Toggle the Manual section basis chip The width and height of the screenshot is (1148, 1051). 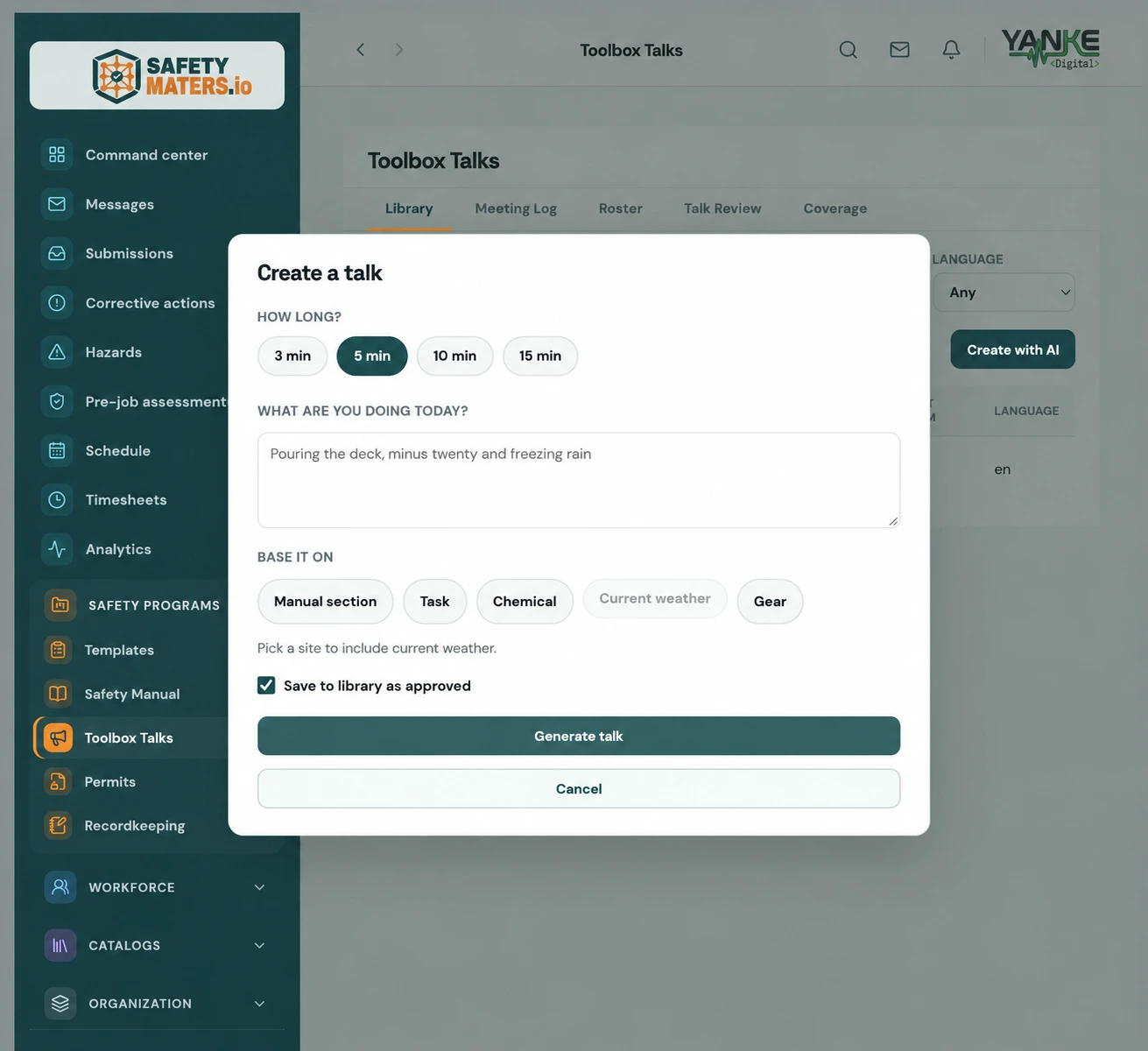pos(325,602)
